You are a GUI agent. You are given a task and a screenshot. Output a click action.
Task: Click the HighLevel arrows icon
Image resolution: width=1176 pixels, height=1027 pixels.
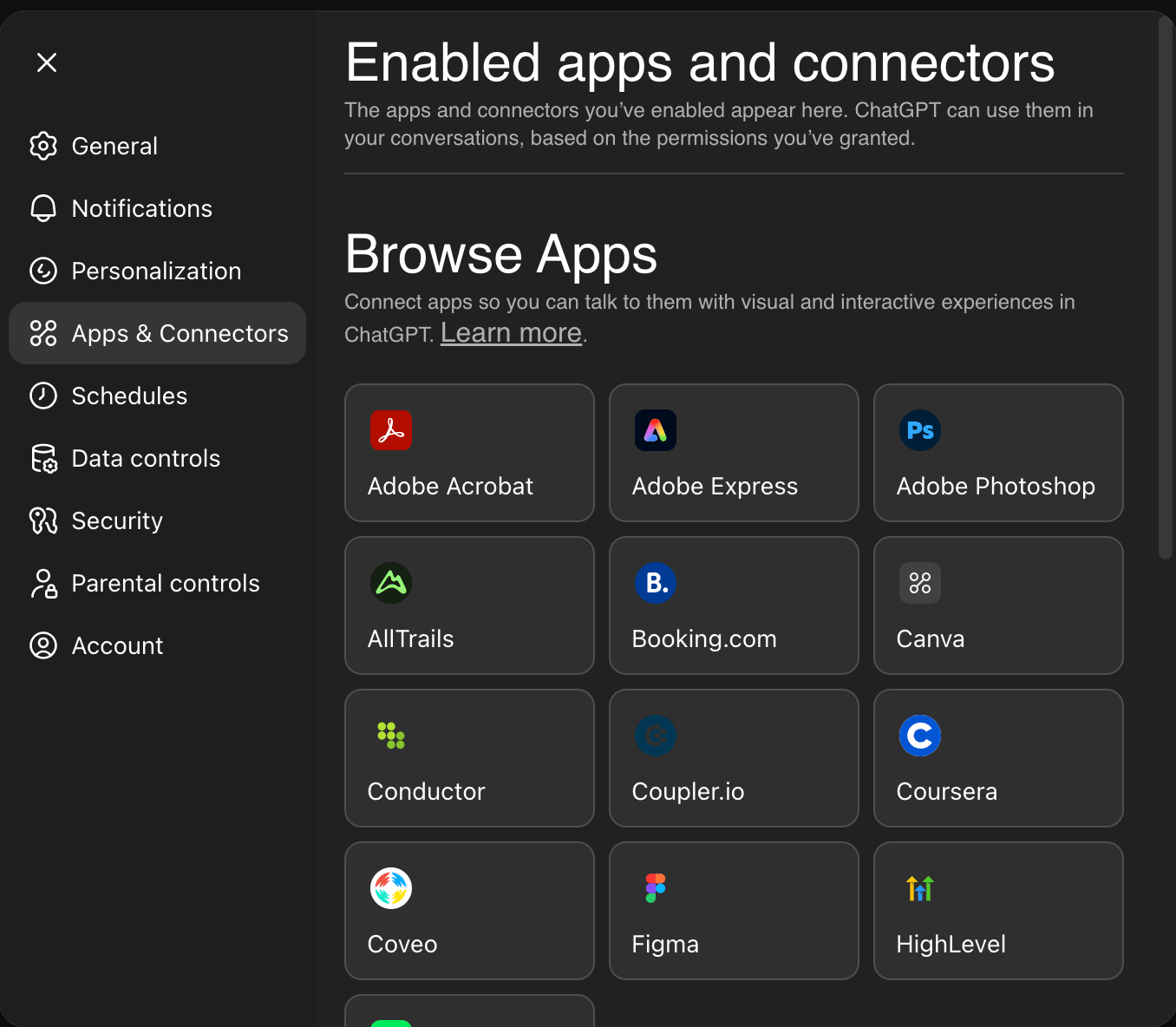pyautogui.click(x=920, y=888)
